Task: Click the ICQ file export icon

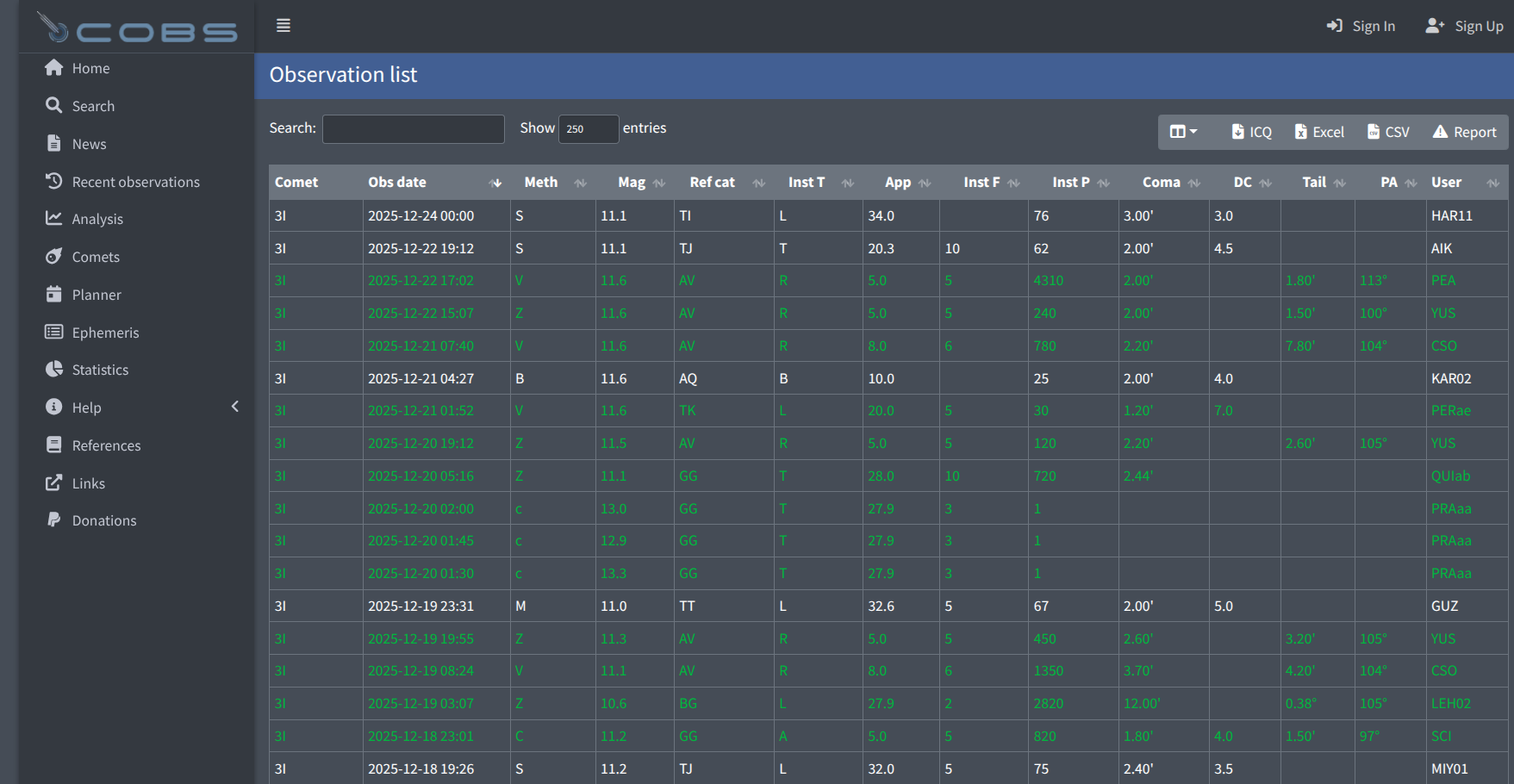Action: [x=1238, y=132]
